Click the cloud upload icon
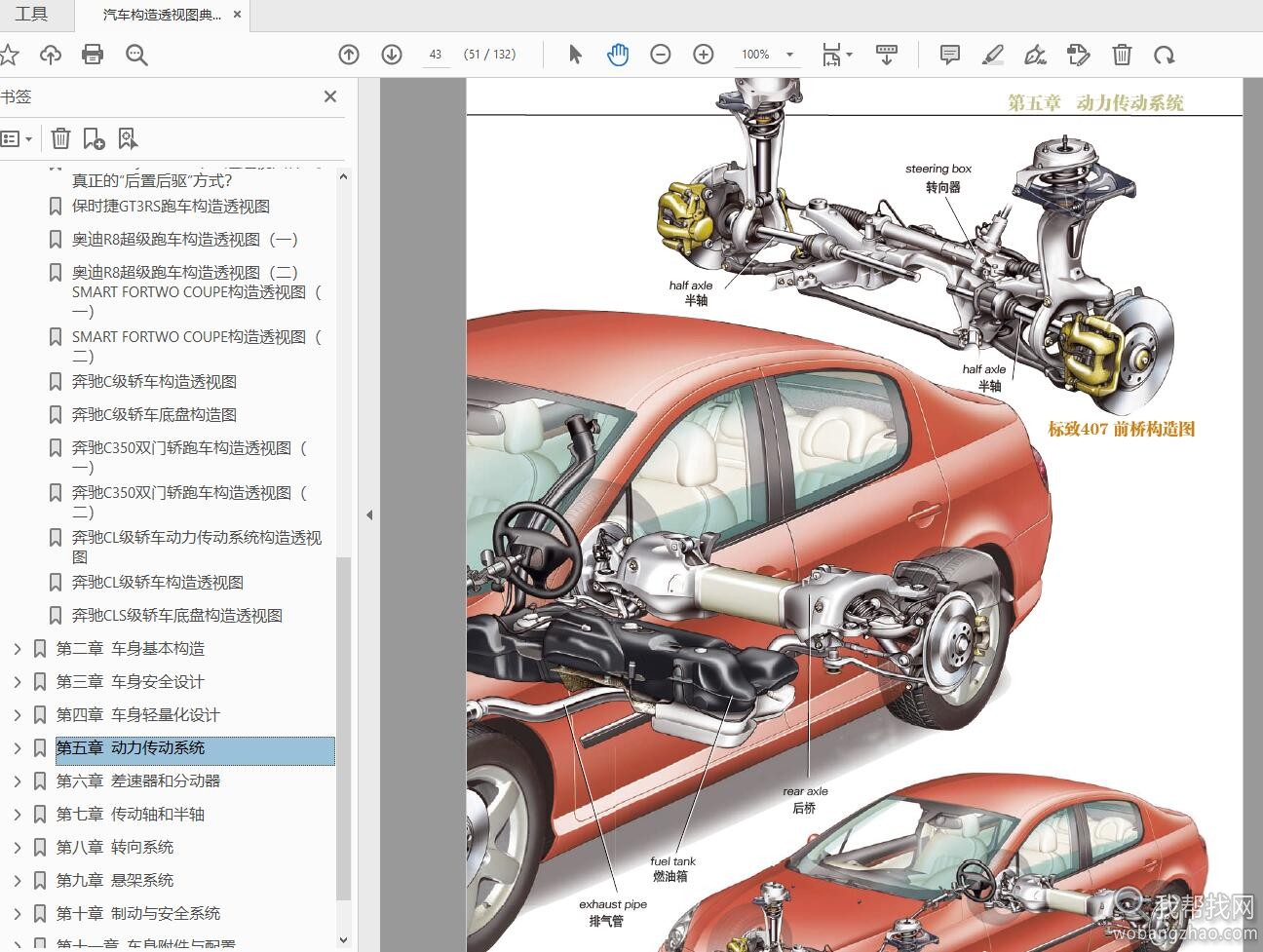 (x=51, y=55)
